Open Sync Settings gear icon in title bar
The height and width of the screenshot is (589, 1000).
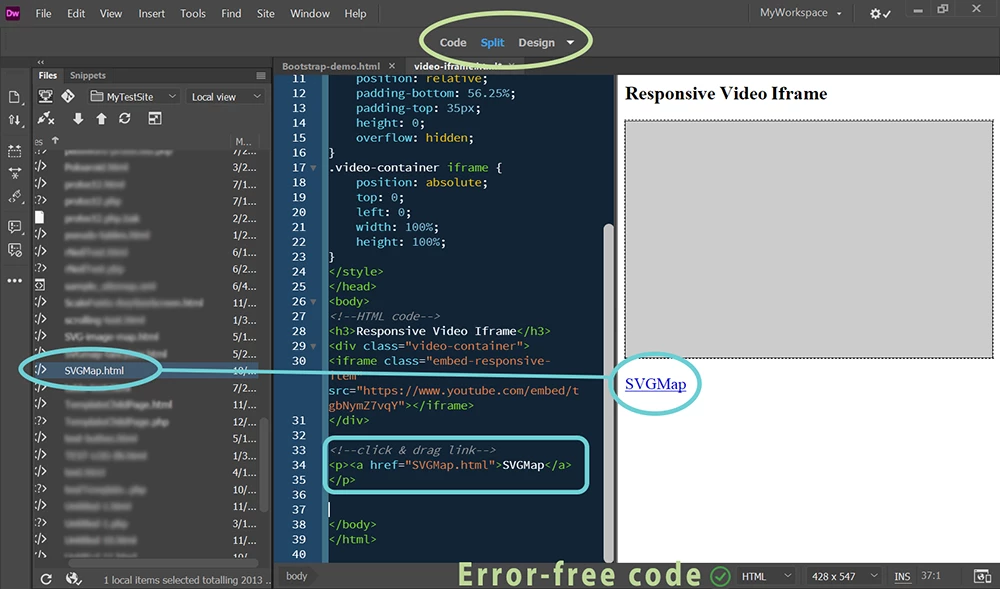pos(880,13)
